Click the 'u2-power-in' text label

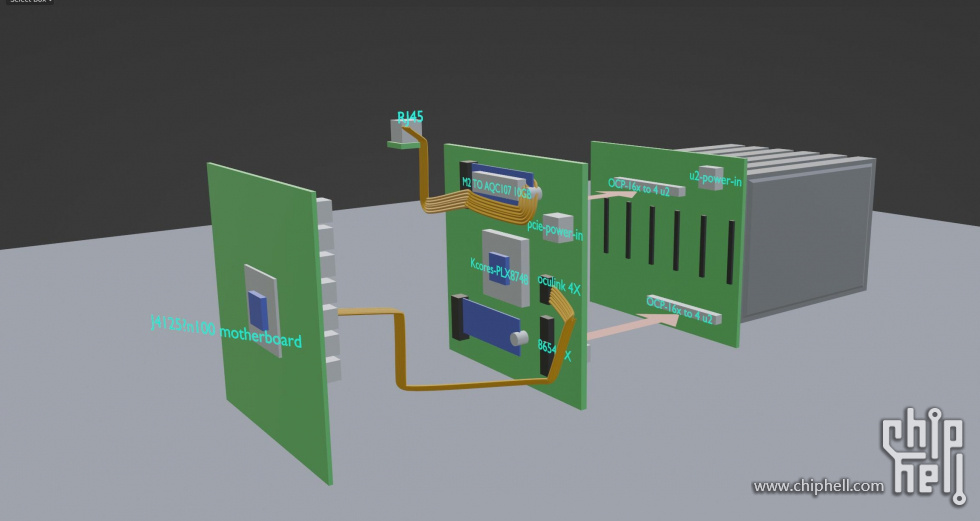(x=716, y=179)
